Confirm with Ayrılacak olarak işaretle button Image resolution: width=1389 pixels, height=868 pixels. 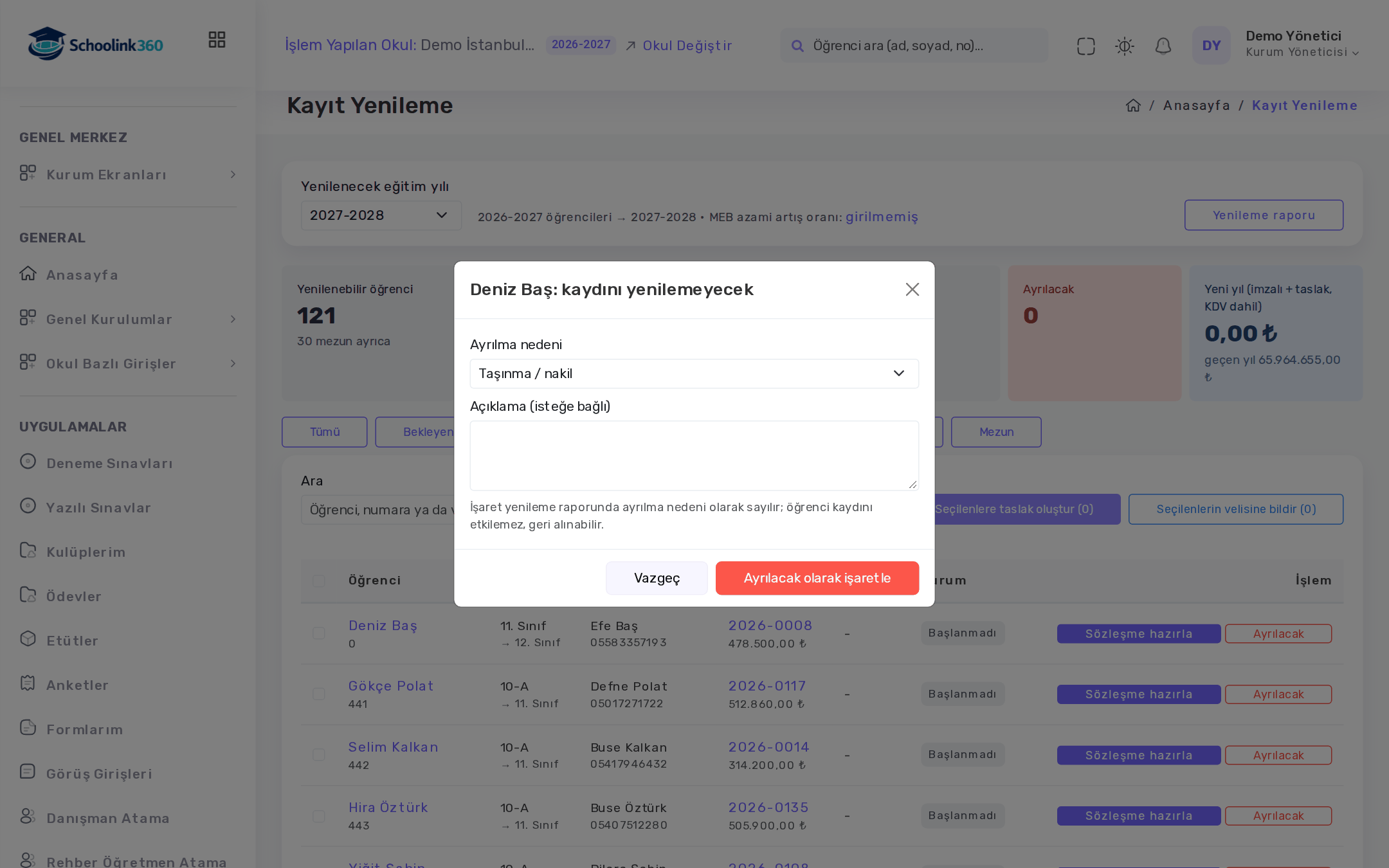(817, 578)
